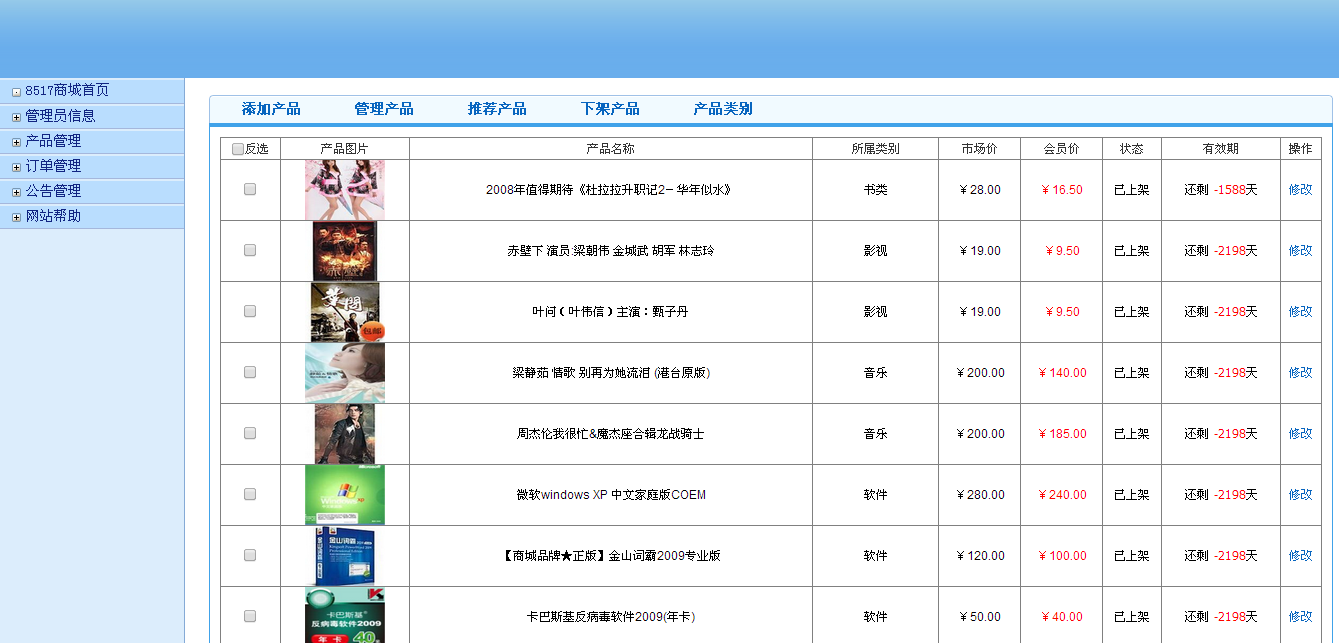Click the windows XP product box image
The width and height of the screenshot is (1339, 643).
[345, 495]
